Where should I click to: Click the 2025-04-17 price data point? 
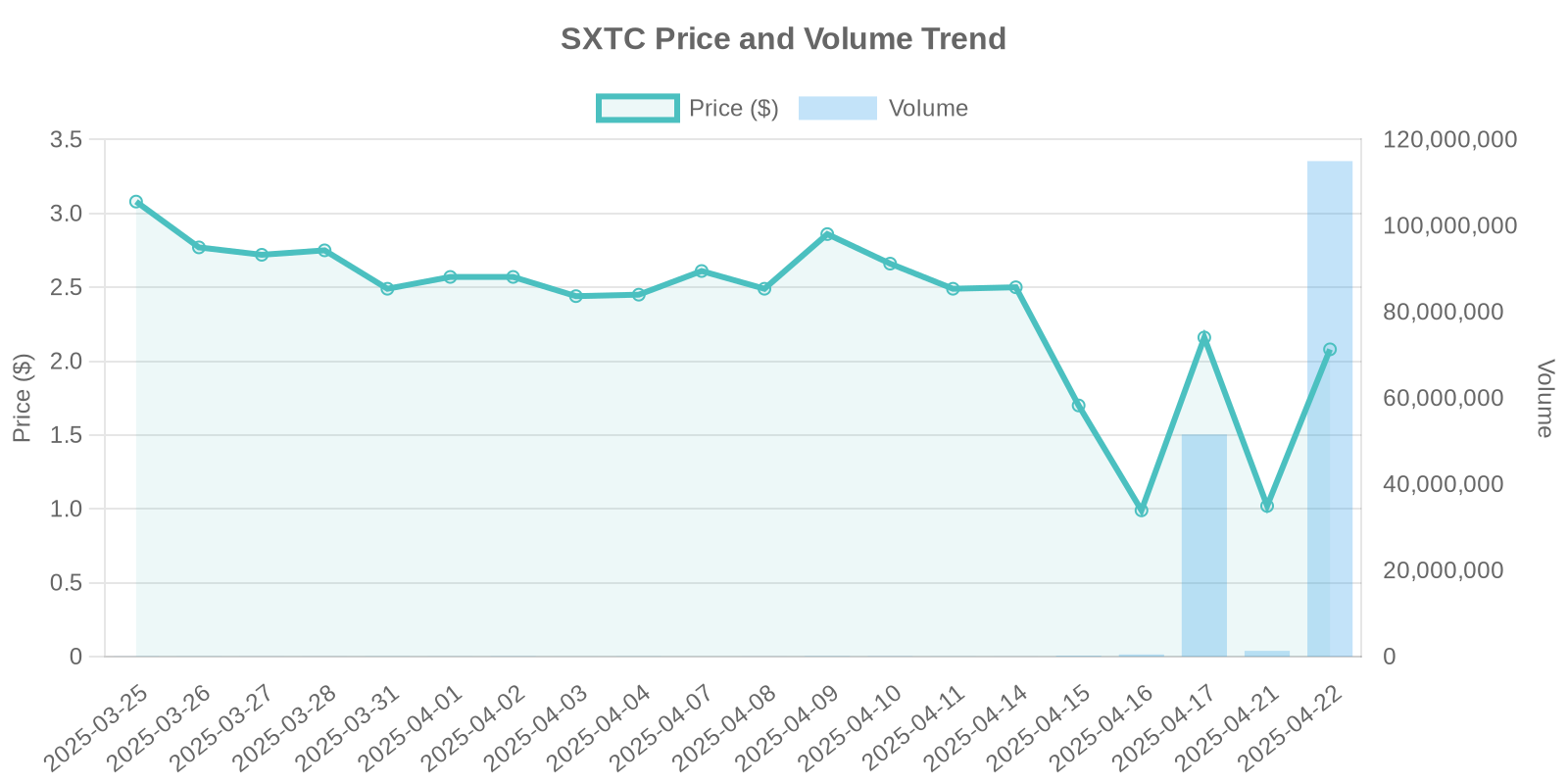tap(1204, 338)
